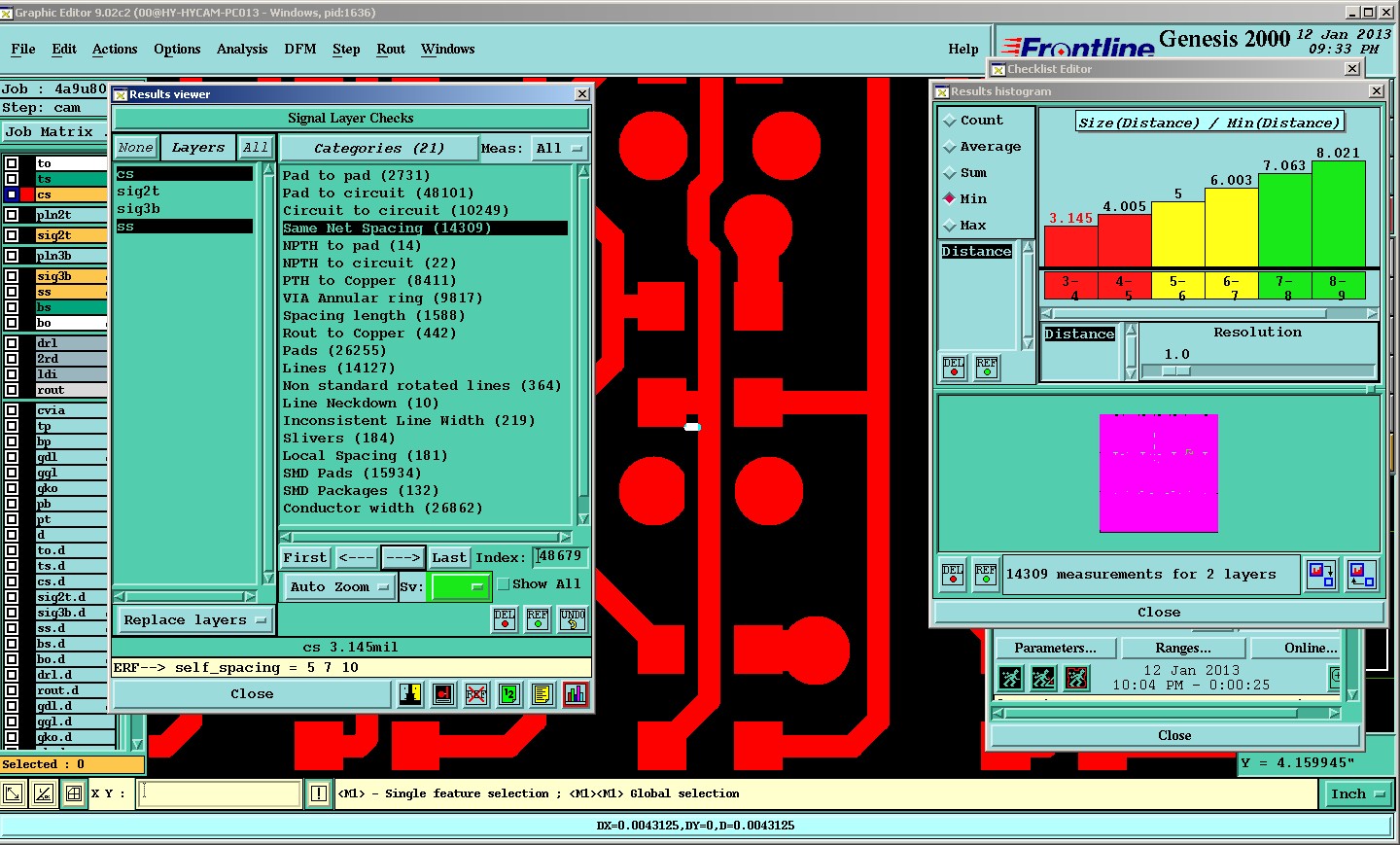The height and width of the screenshot is (845, 1400).
Task: Open the Edit menu
Action: point(64,49)
